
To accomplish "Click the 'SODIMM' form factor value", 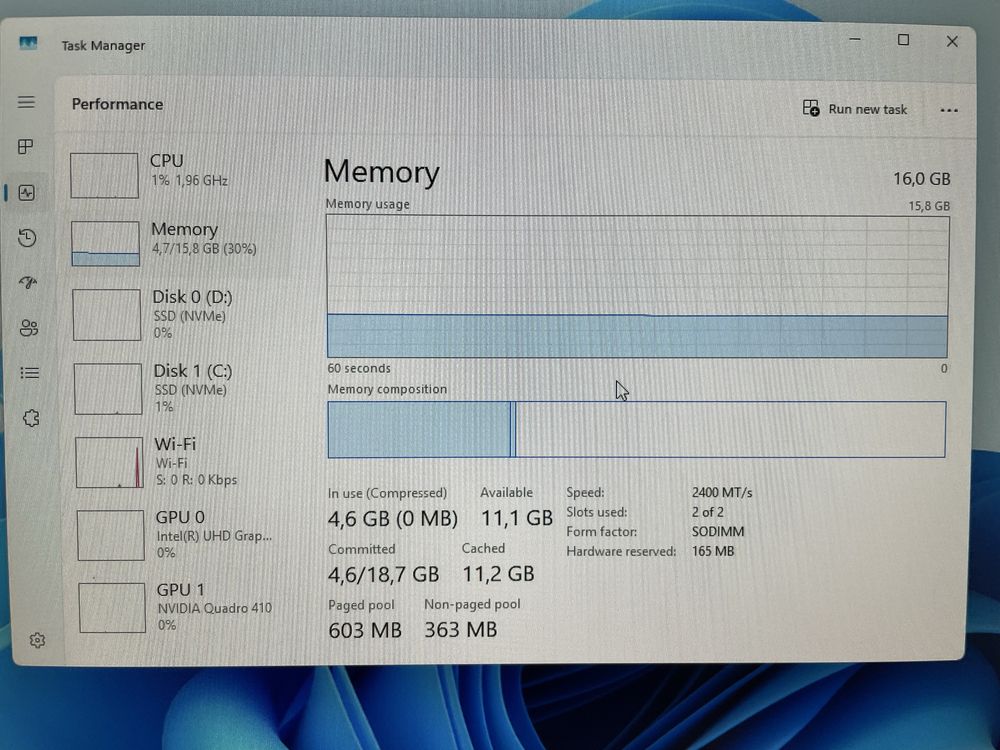I will 717,531.
